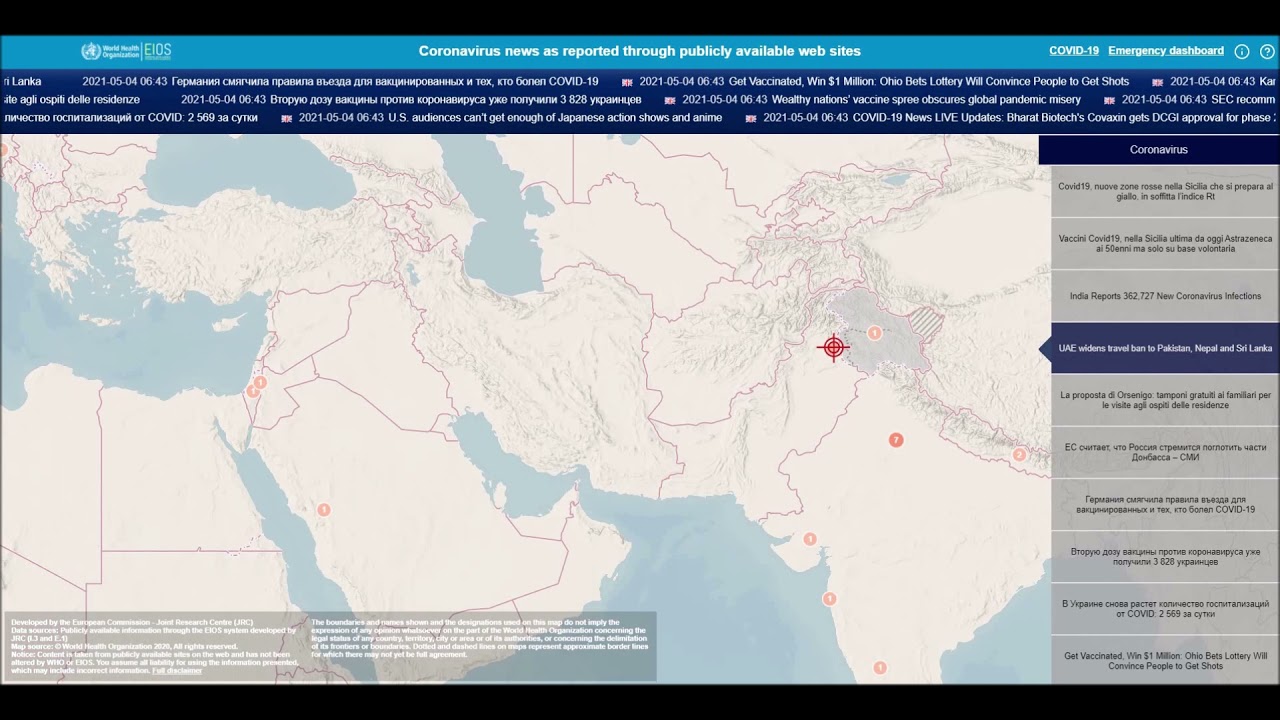The image size is (1280, 720).
Task: Click flag icon before Covaxin news headline
Action: point(751,118)
